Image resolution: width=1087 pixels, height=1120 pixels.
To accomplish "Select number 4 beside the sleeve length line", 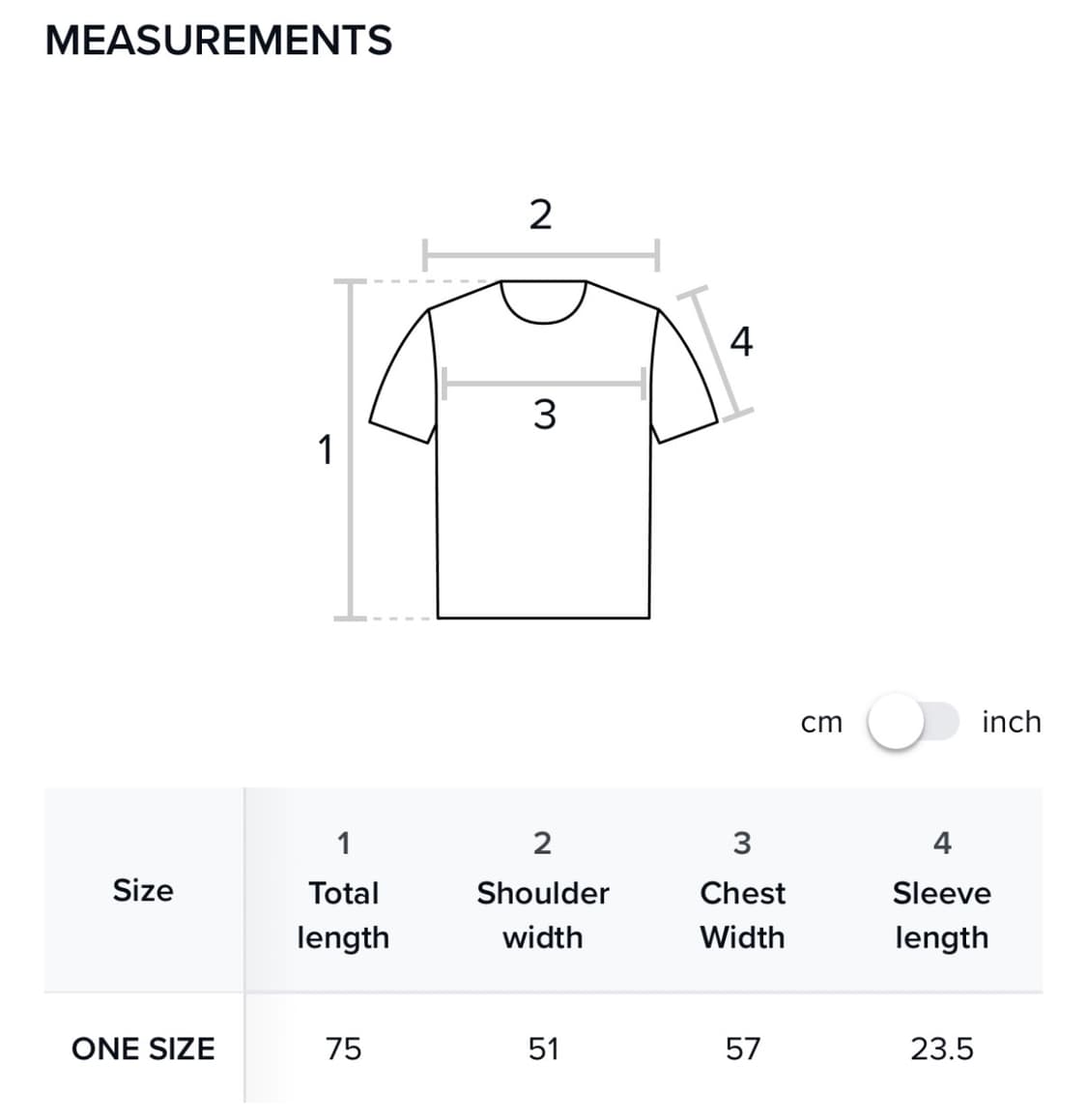I will (x=741, y=341).
